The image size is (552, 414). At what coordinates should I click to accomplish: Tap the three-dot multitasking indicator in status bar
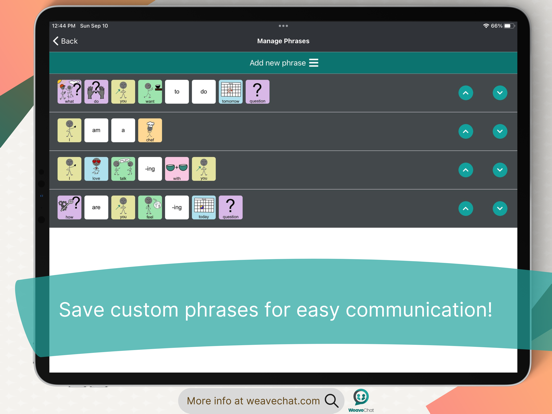[x=283, y=26]
